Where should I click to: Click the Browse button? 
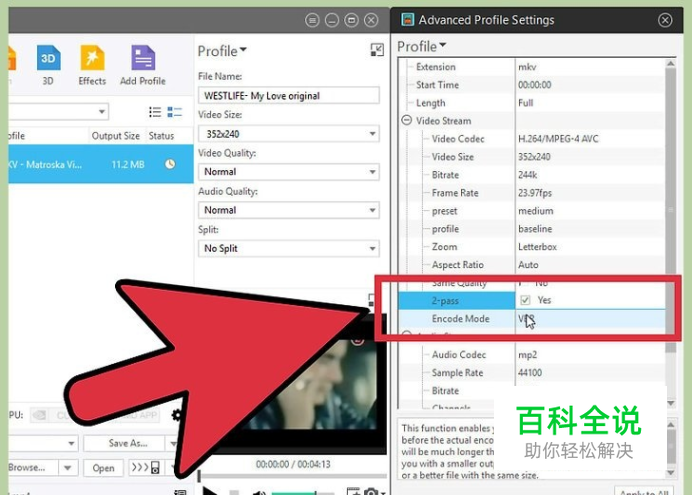click(30, 468)
